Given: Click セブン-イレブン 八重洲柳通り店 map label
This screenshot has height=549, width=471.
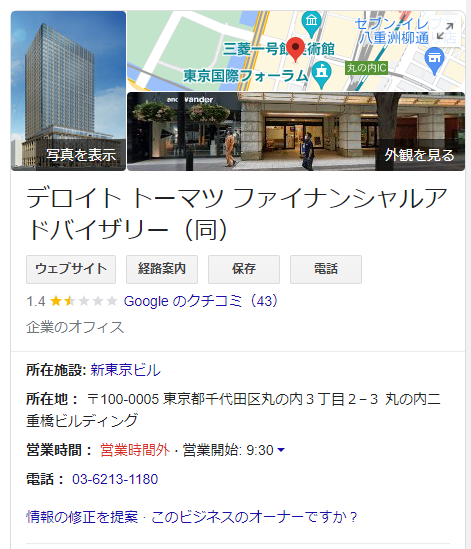Looking at the screenshot, I should coord(406,31).
